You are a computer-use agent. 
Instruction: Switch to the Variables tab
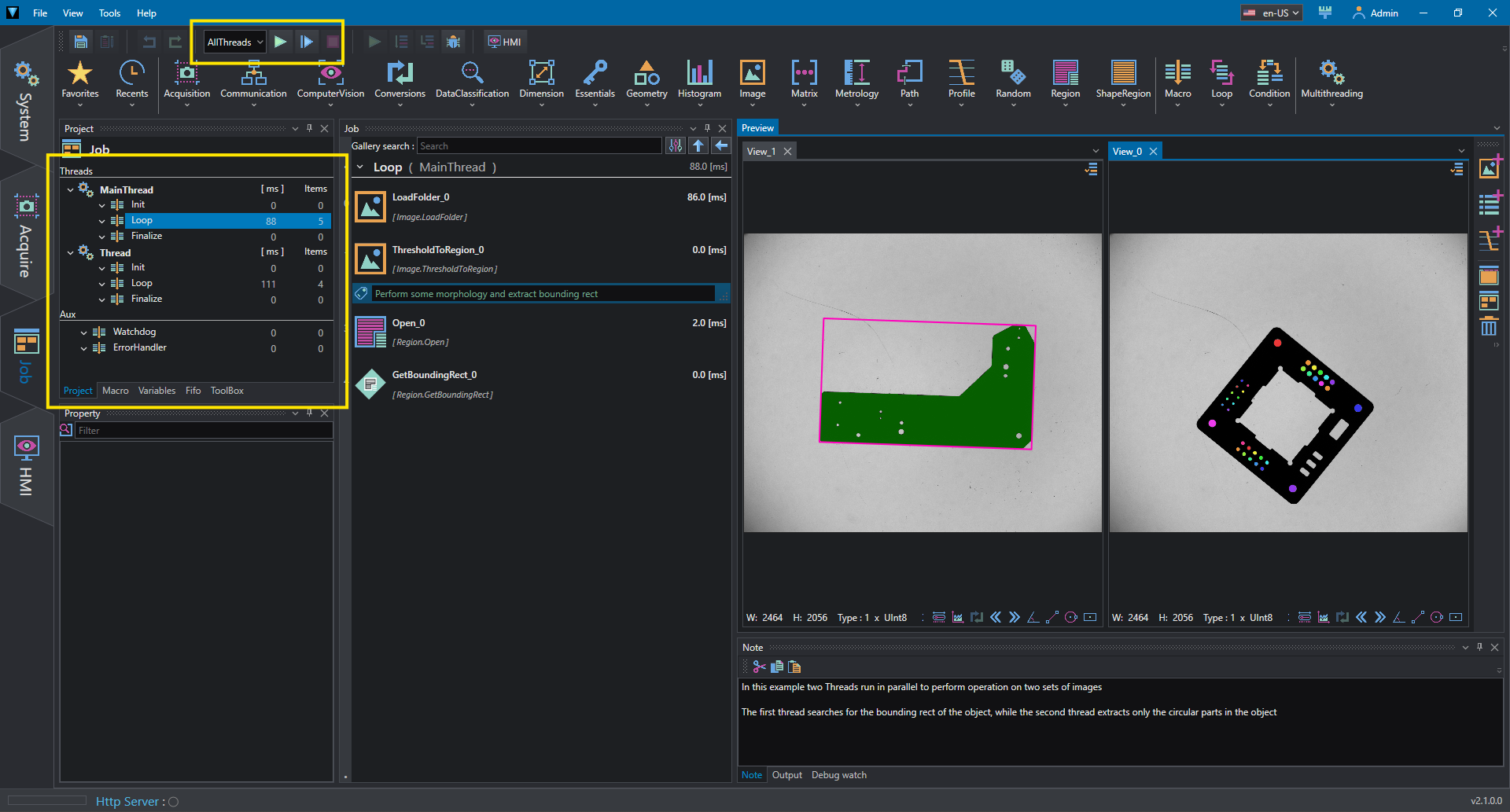[157, 391]
